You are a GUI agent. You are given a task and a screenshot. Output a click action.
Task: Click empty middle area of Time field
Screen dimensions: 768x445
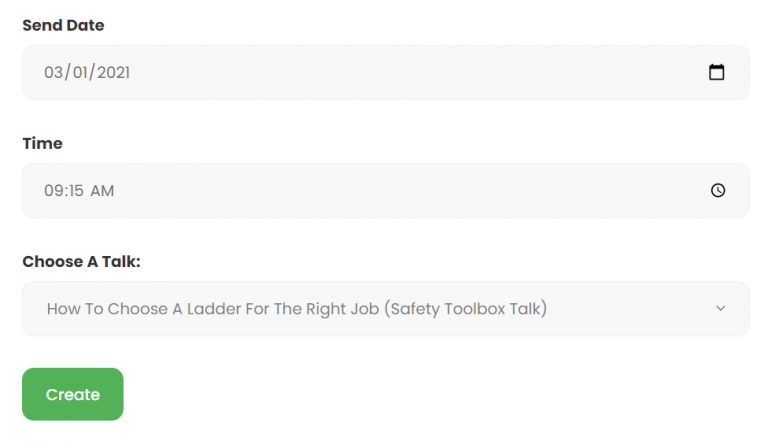(x=420, y=190)
